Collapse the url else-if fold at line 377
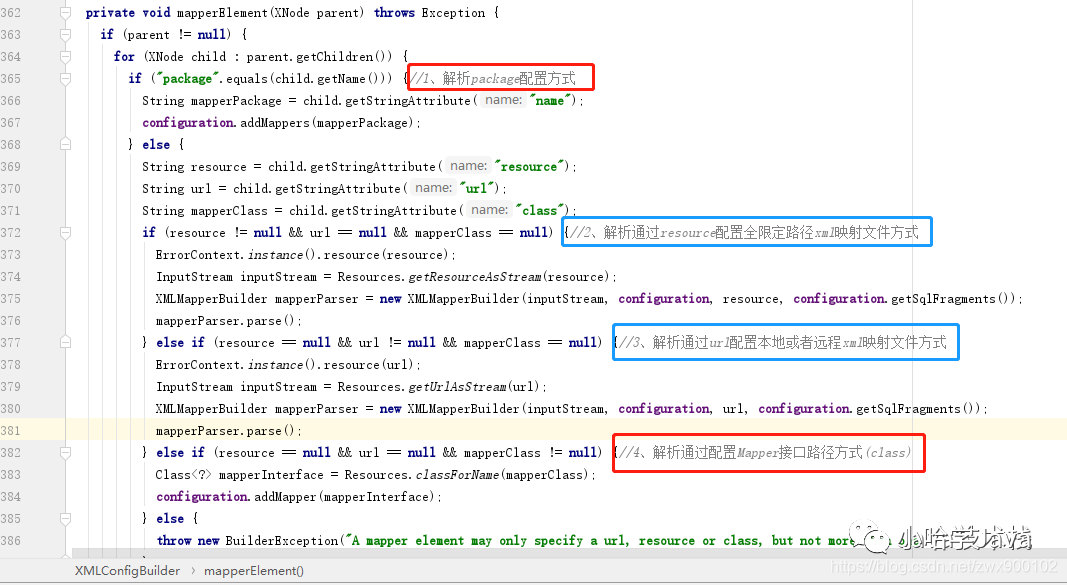 click(65, 342)
